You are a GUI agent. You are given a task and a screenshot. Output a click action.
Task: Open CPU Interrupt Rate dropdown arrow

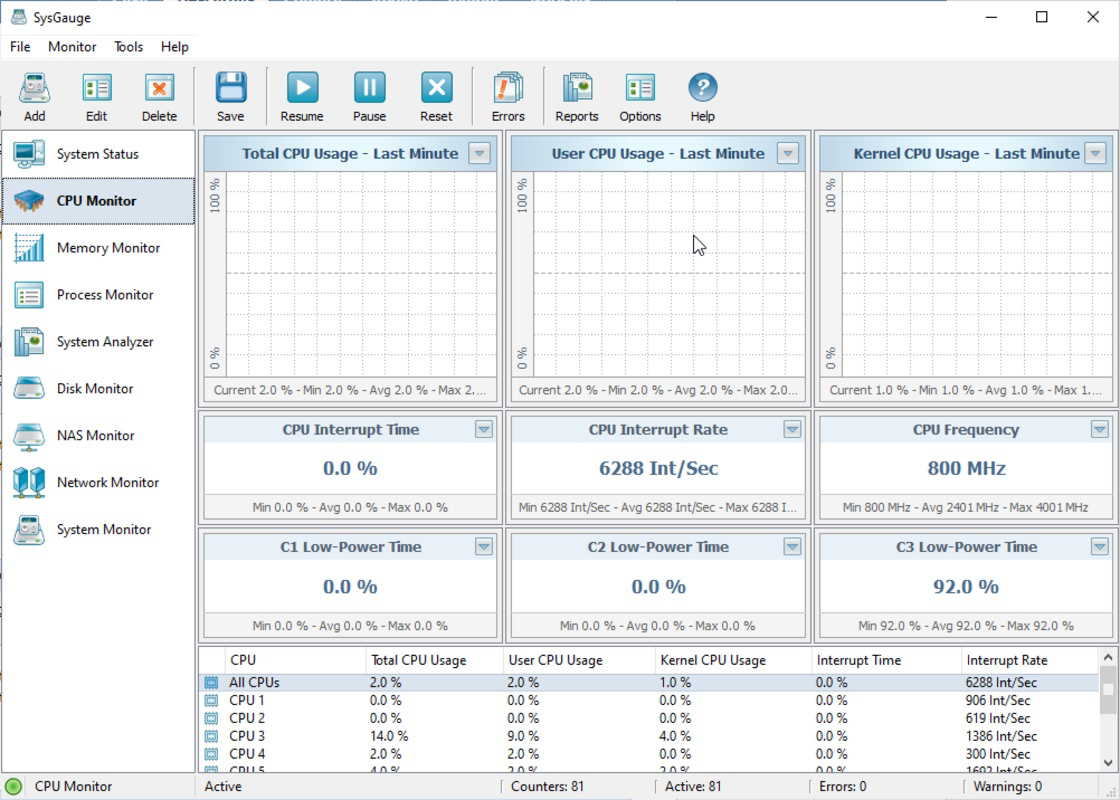pos(792,429)
